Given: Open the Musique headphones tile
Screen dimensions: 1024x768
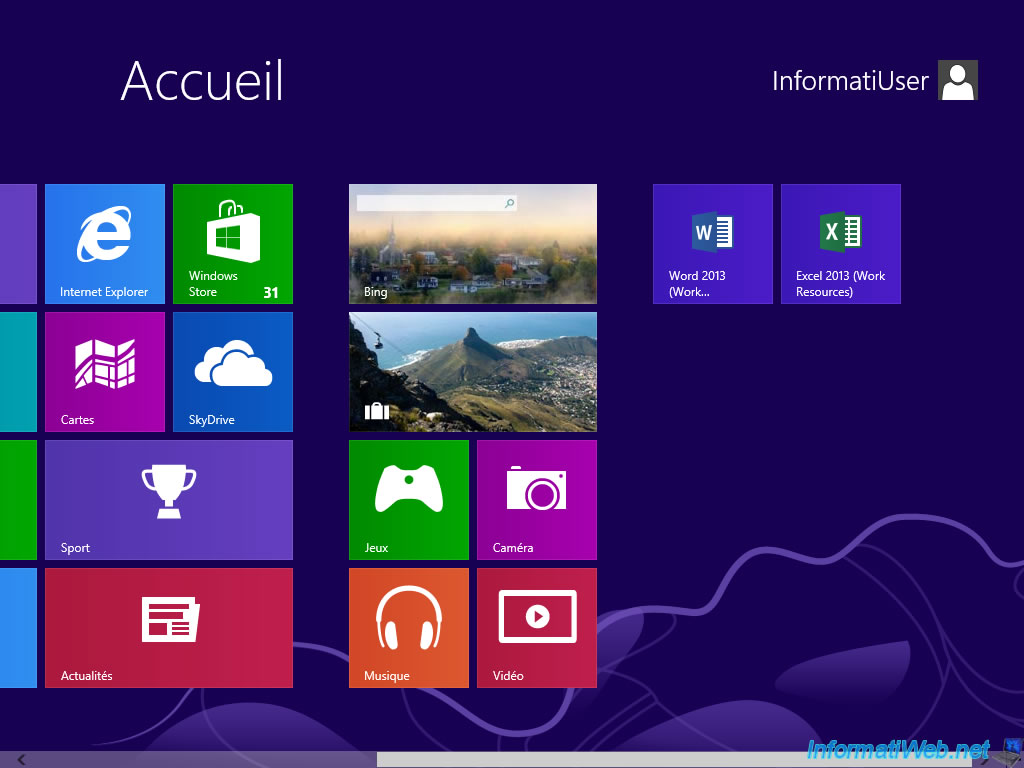Looking at the screenshot, I should point(409,628).
